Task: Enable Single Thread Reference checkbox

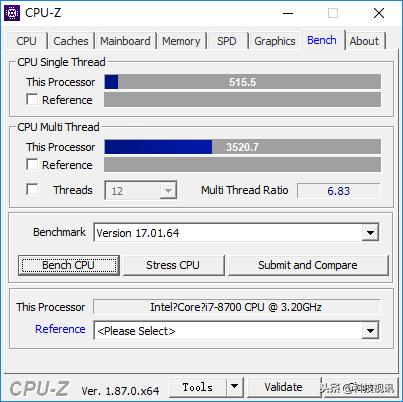Action: click(x=32, y=99)
